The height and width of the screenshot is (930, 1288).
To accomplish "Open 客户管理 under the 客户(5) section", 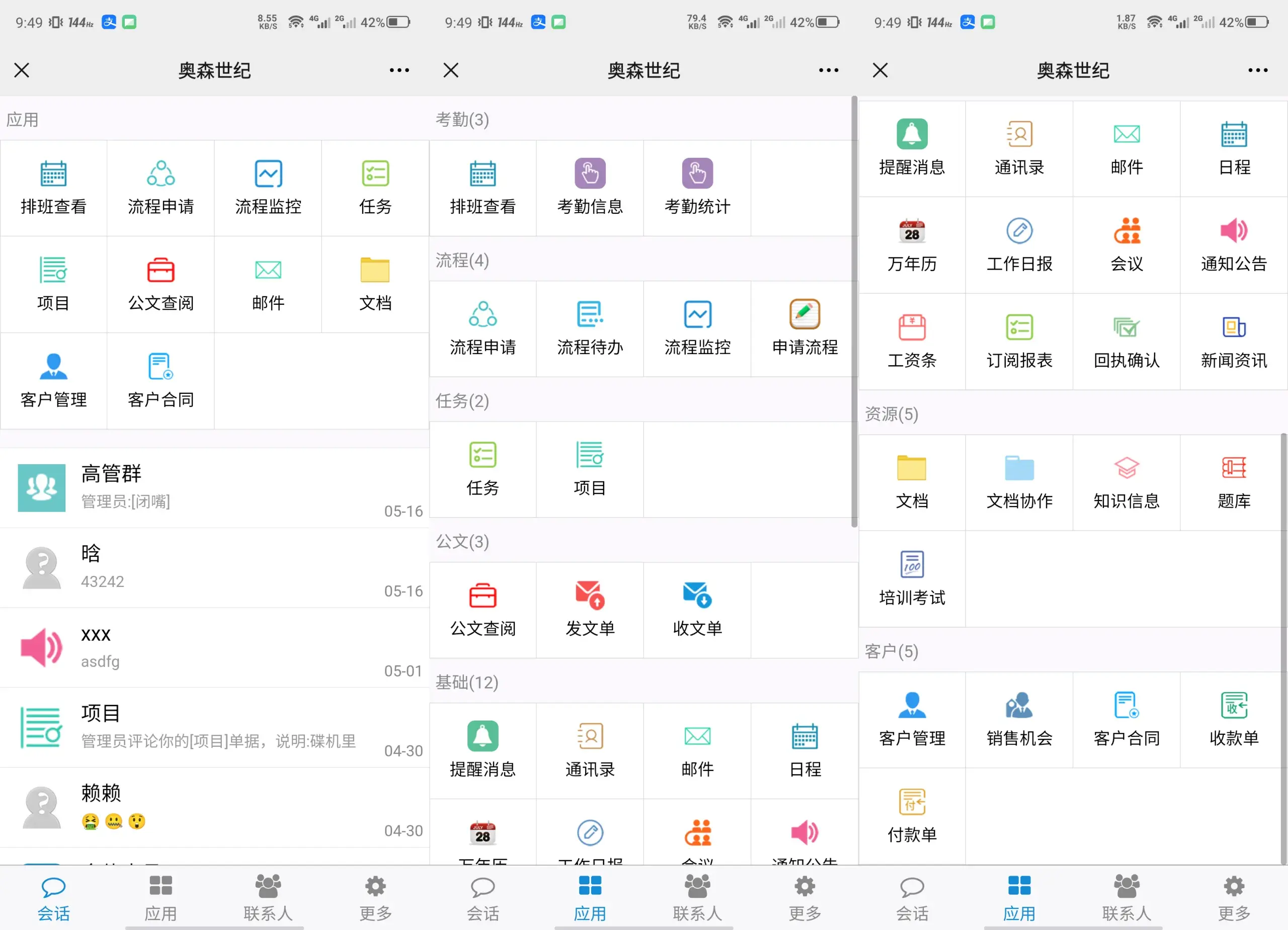I will click(x=912, y=720).
